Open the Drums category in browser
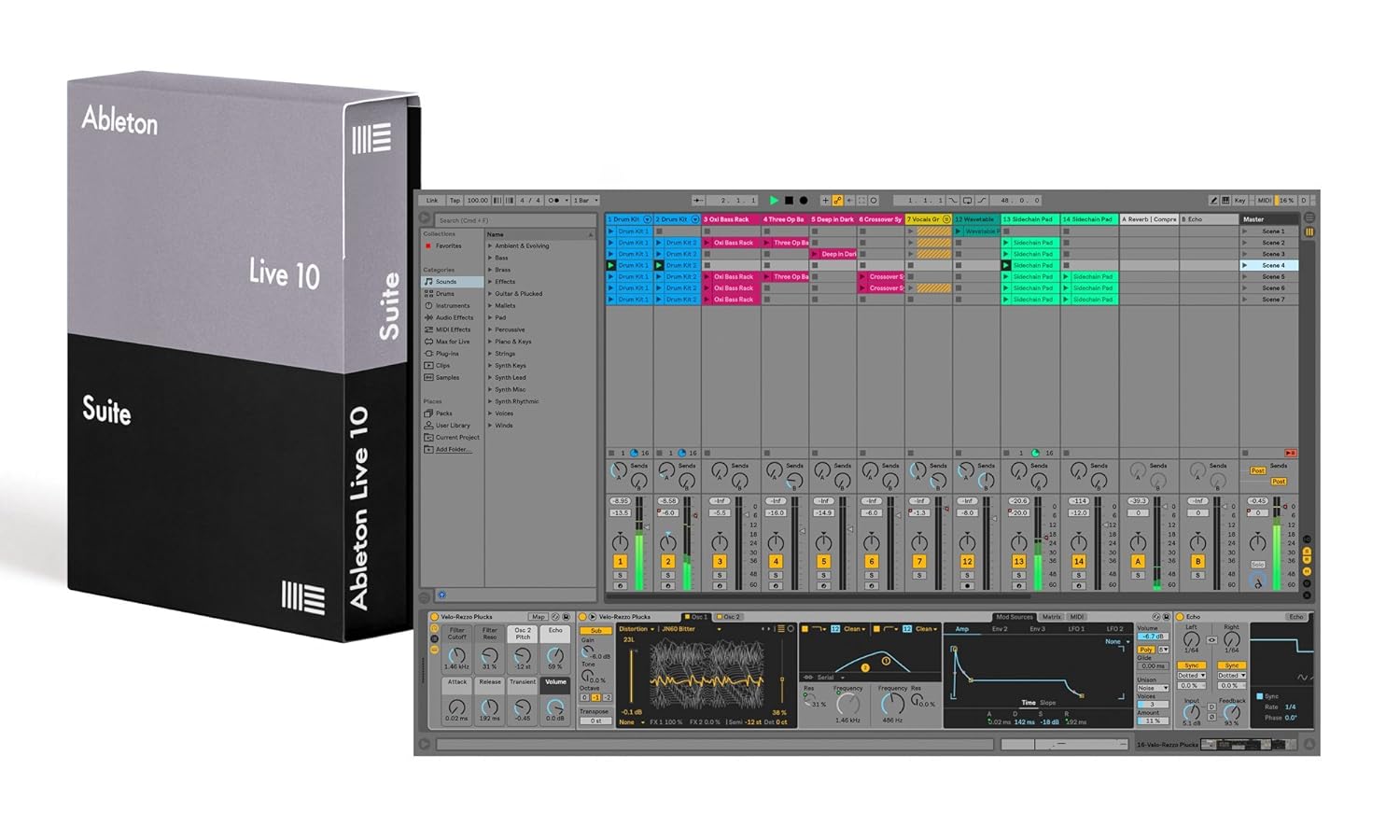 click(x=445, y=294)
